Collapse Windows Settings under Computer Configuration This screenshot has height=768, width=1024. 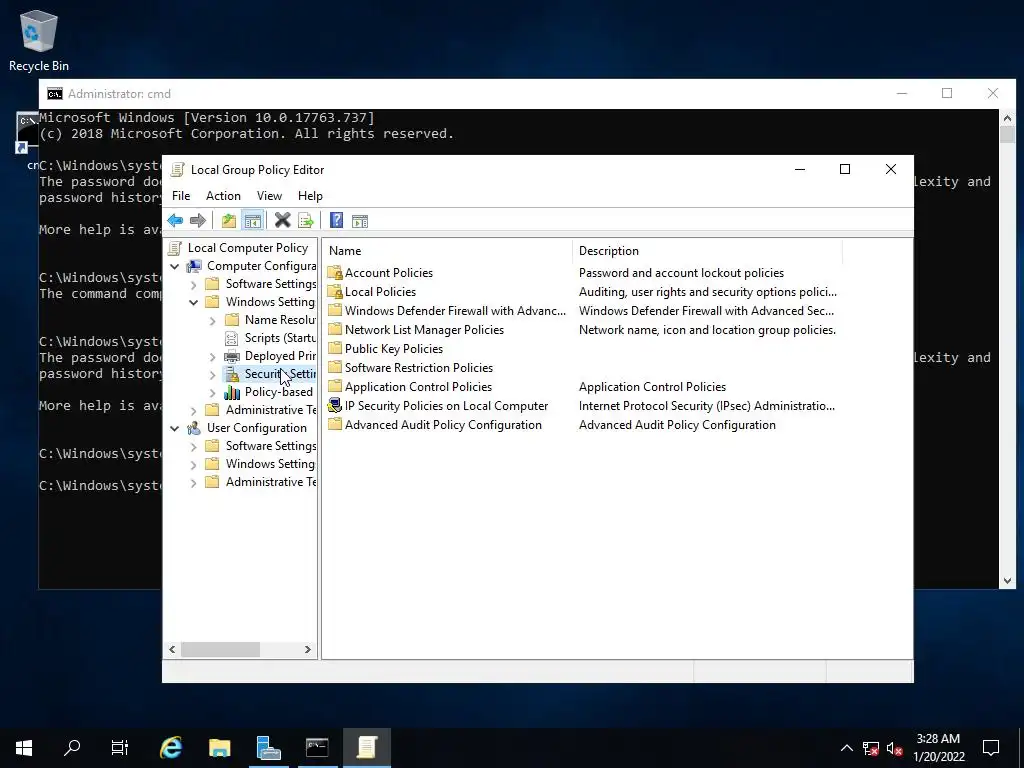[193, 302]
